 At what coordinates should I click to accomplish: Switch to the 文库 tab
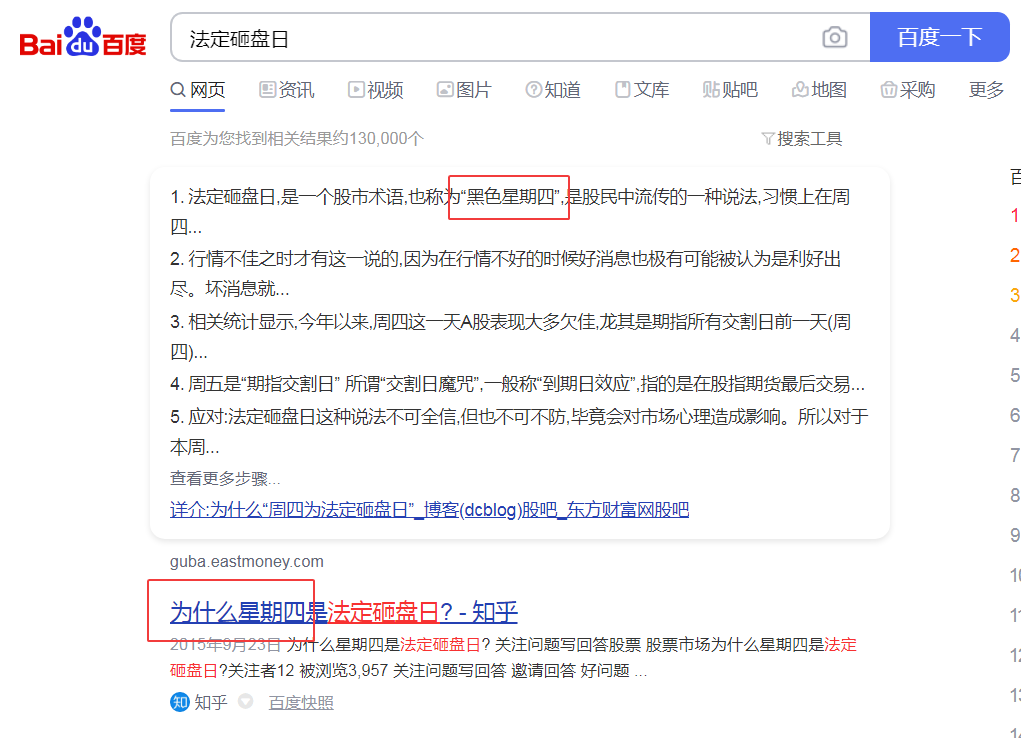642,89
